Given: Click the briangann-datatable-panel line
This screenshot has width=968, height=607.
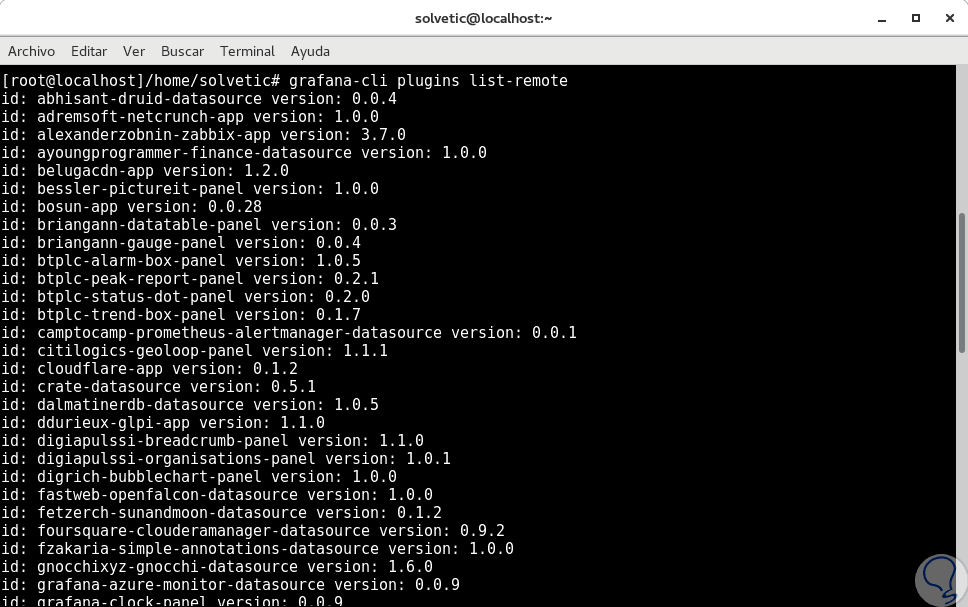Looking at the screenshot, I should click(x=199, y=225).
